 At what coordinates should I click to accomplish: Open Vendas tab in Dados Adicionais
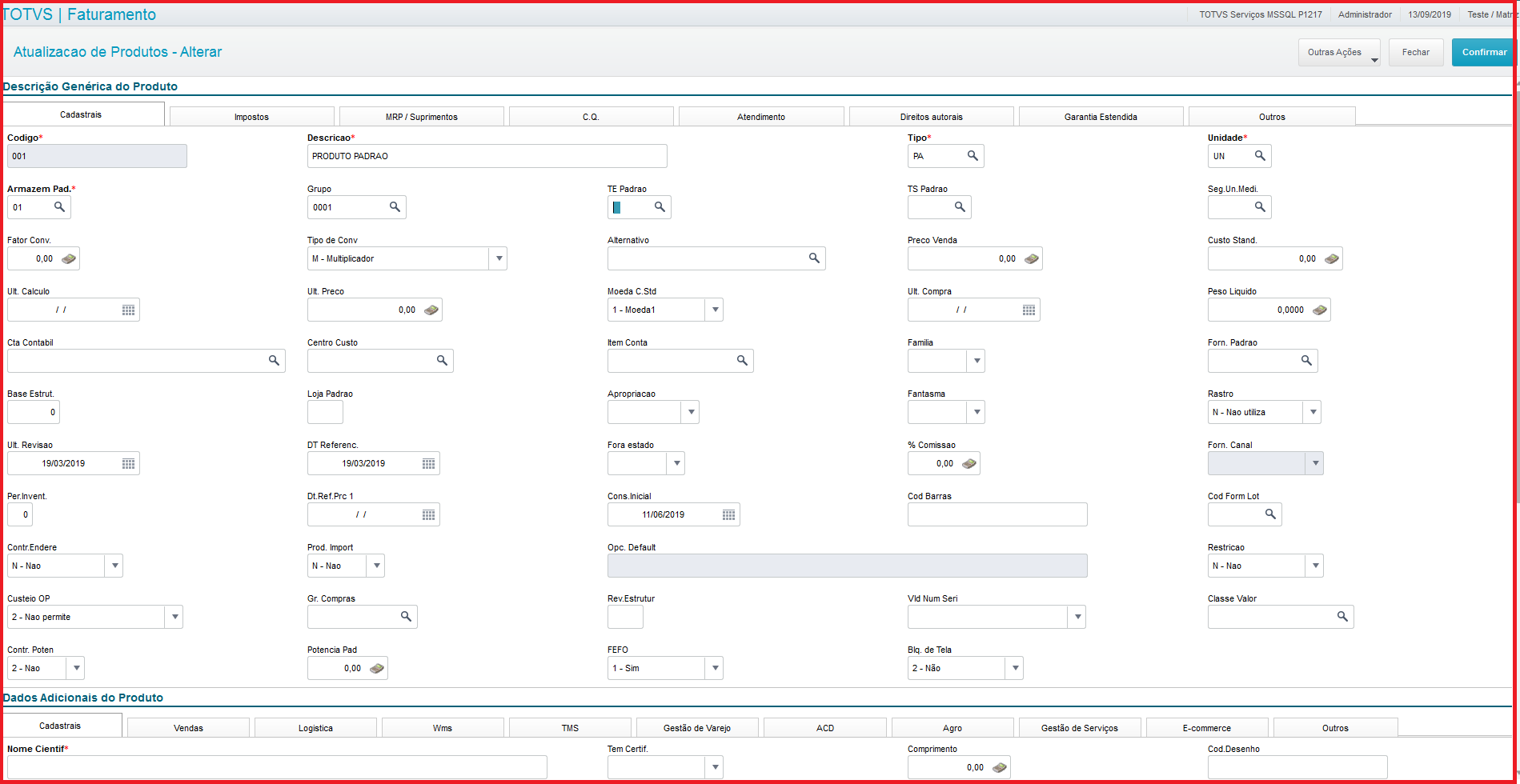[x=189, y=728]
